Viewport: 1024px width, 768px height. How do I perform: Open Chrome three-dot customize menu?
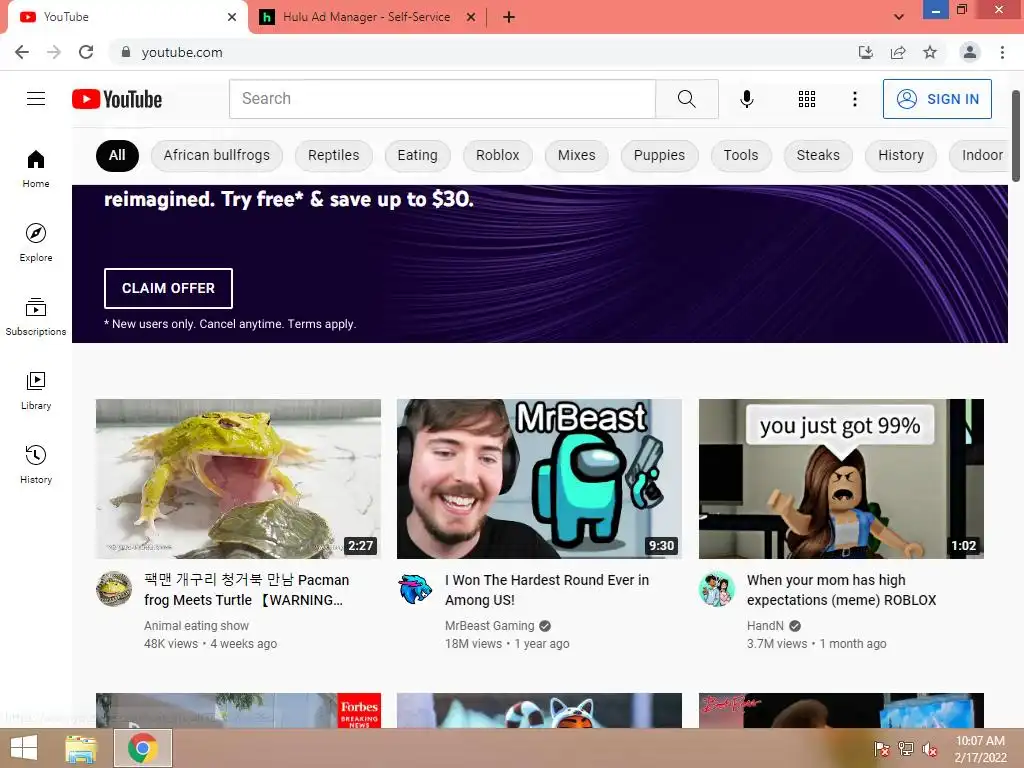click(1002, 52)
